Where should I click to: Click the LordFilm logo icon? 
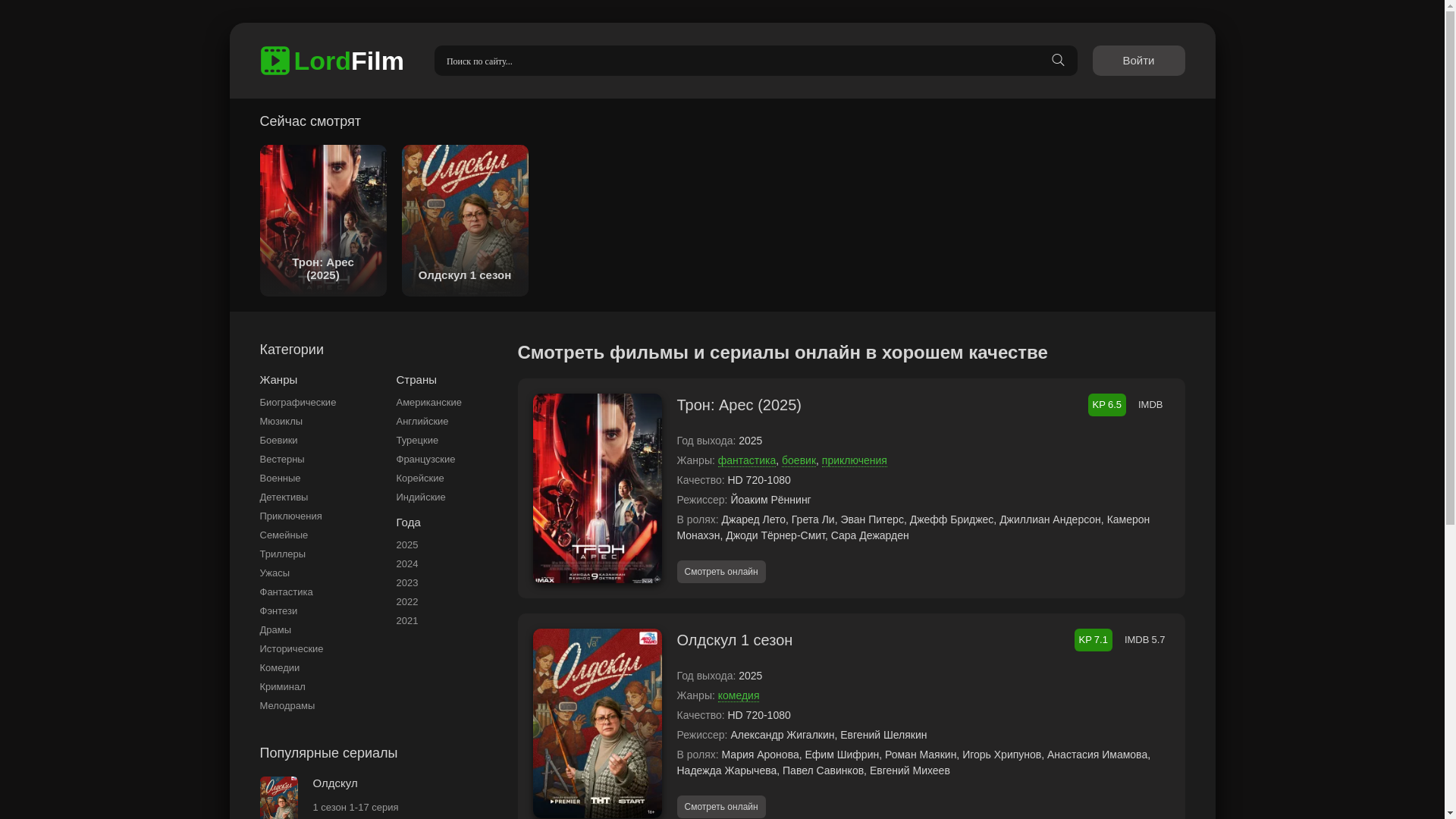(275, 61)
